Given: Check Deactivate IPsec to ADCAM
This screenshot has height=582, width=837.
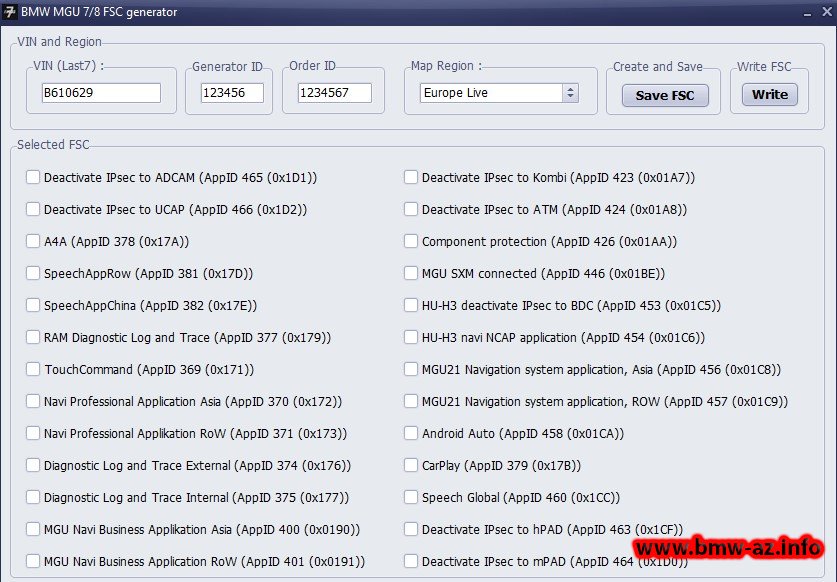Looking at the screenshot, I should coord(33,177).
